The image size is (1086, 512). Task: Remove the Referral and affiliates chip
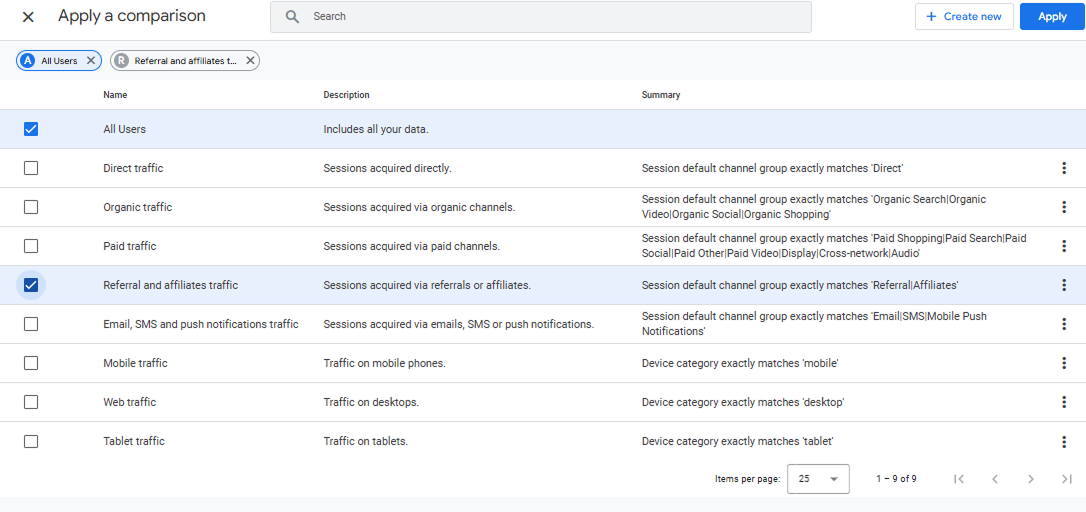(x=251, y=61)
